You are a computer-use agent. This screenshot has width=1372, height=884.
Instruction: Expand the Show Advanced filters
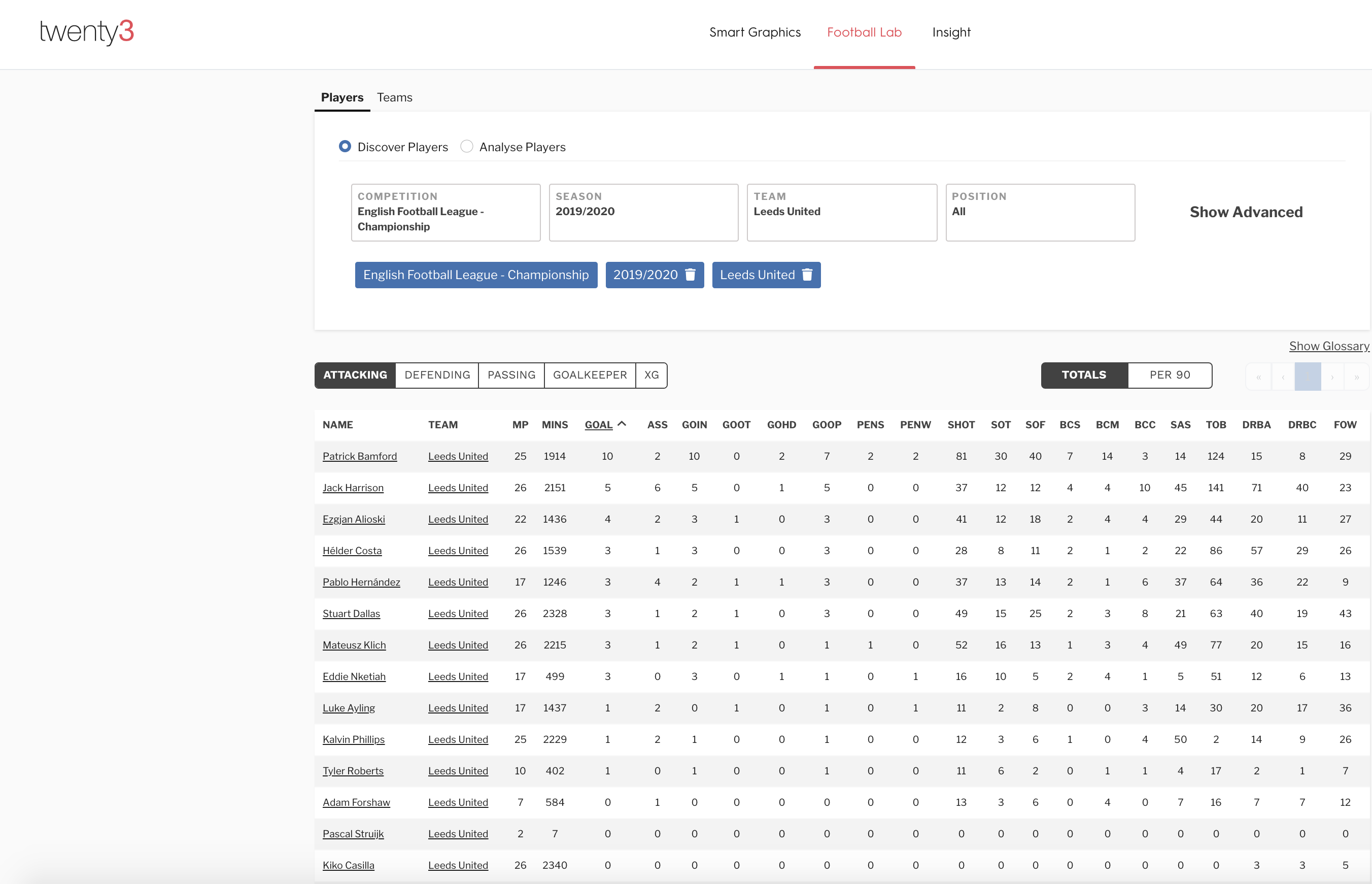point(1246,212)
